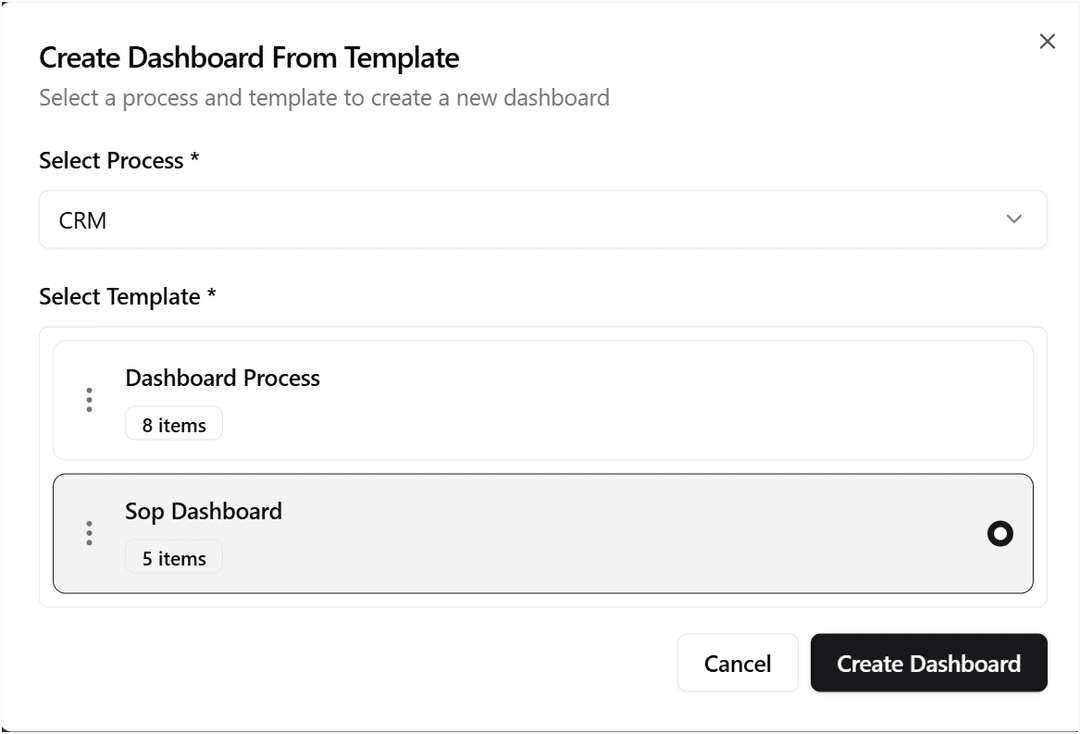Click the Create Dashboard From Template heading

(x=249, y=58)
